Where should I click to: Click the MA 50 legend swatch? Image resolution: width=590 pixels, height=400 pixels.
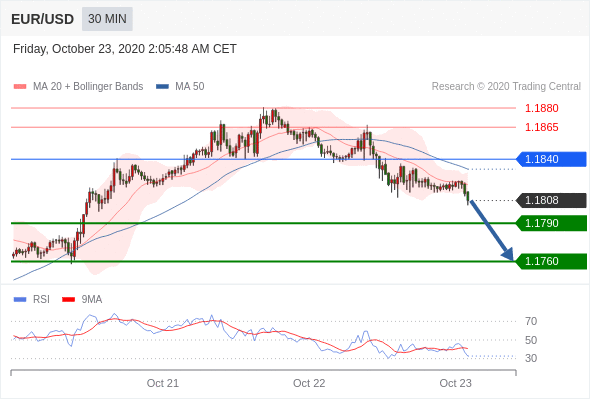pyautogui.click(x=162, y=87)
